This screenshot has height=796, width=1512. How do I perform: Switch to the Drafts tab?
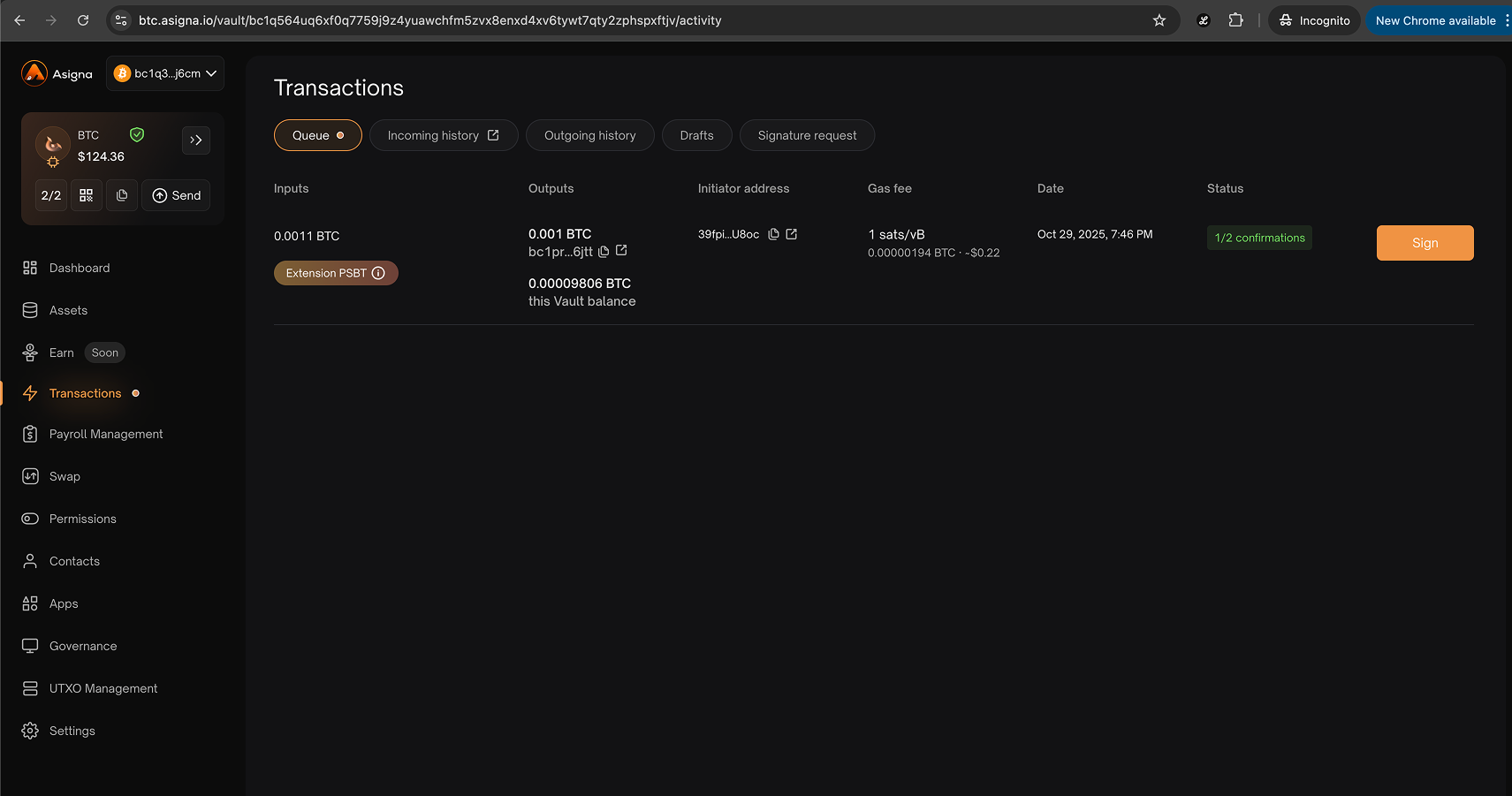[x=696, y=135]
